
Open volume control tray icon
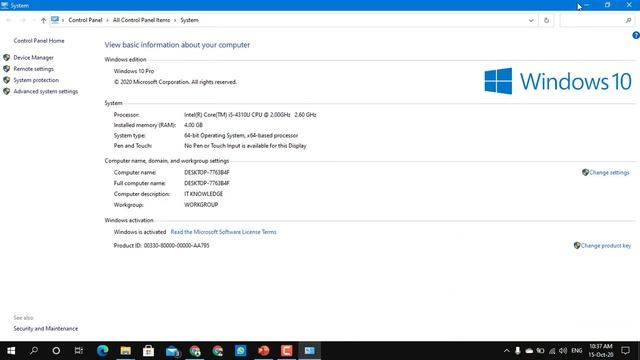tap(563, 351)
